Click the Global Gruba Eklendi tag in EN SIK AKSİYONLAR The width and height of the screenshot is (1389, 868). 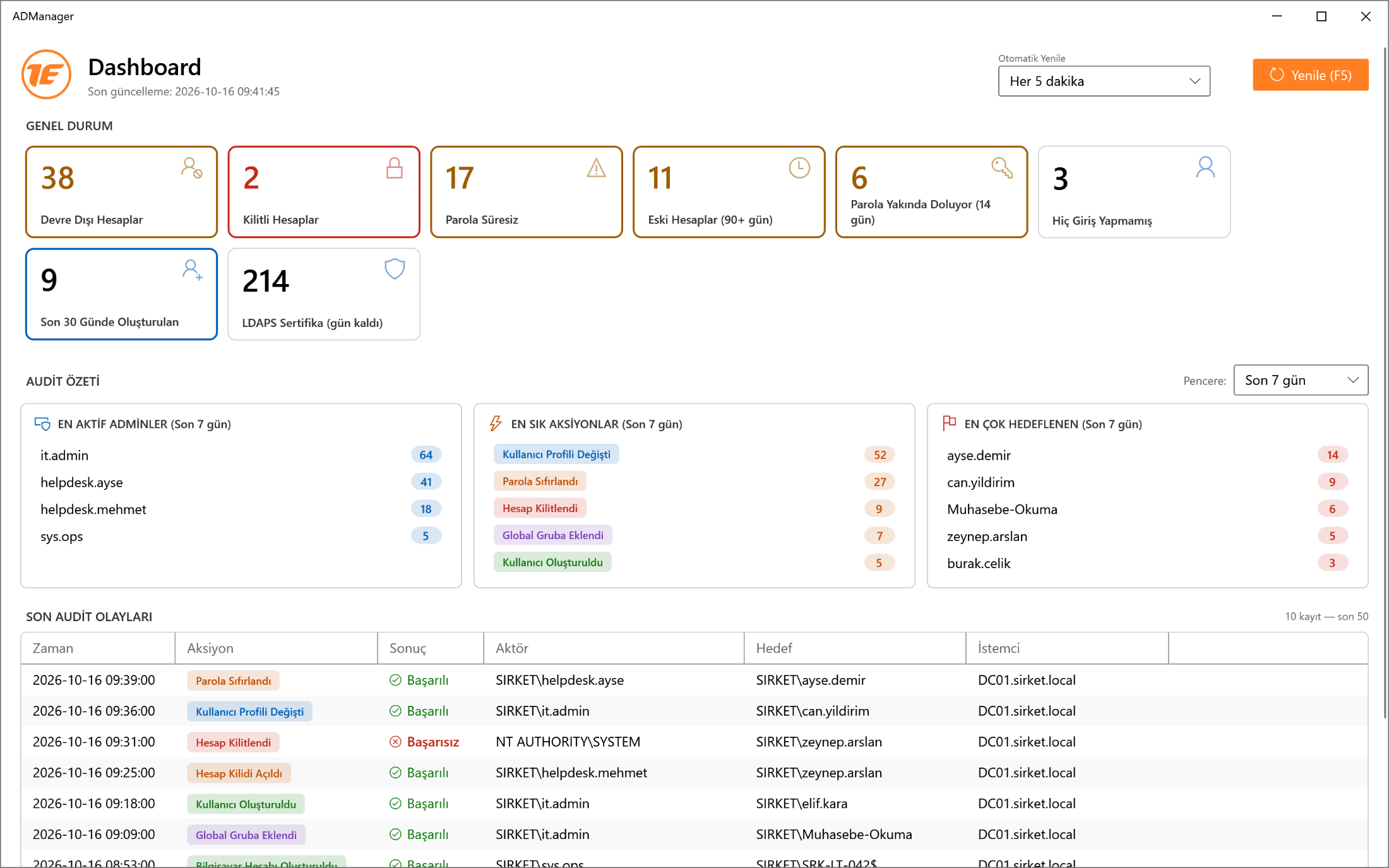point(552,535)
